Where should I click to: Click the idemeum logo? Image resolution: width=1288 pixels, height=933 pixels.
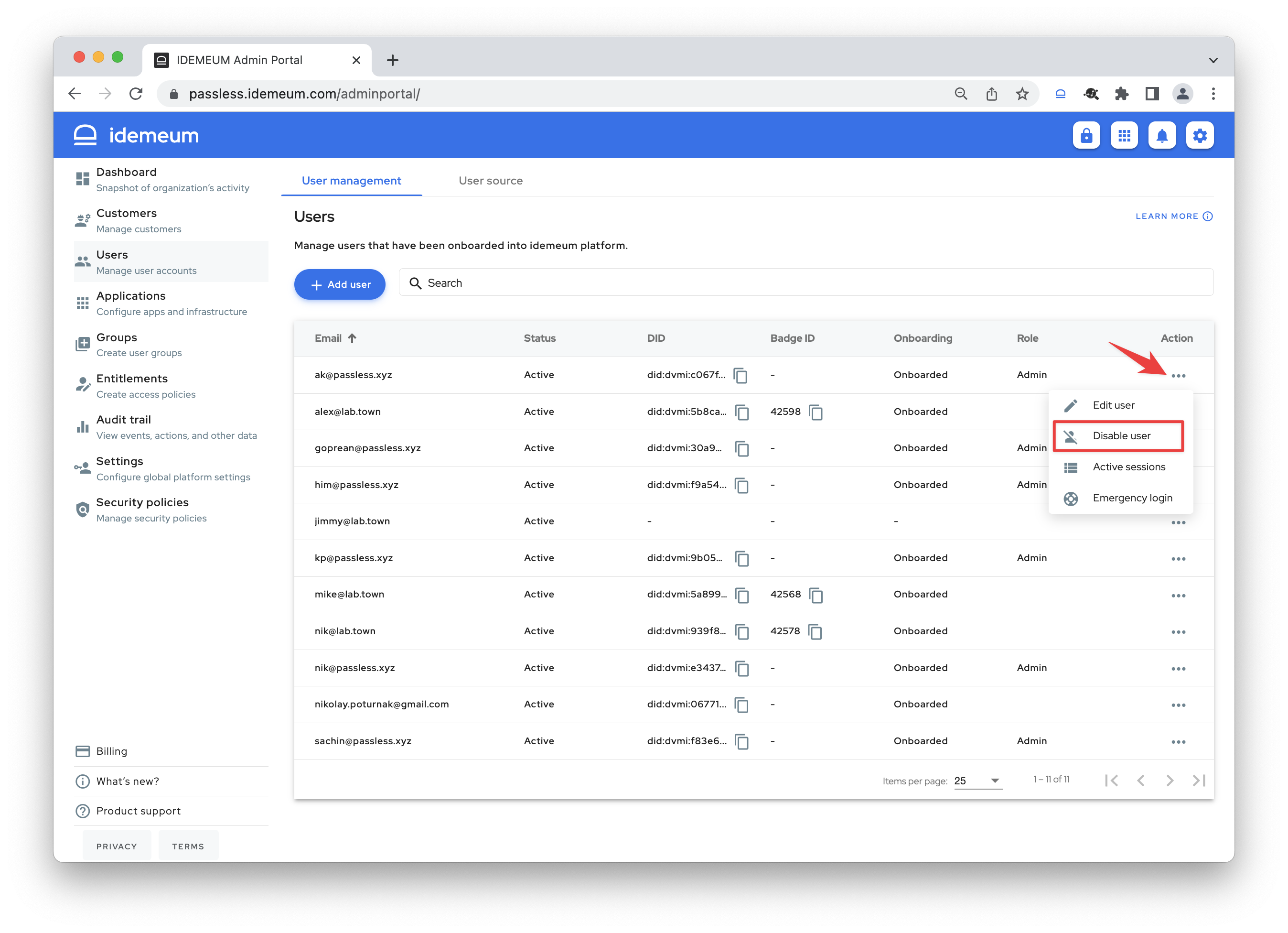click(x=136, y=135)
